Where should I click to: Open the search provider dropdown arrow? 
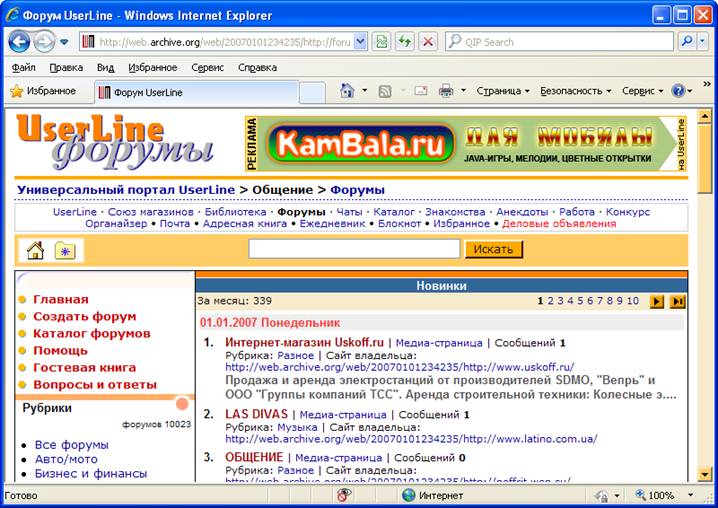(x=703, y=42)
